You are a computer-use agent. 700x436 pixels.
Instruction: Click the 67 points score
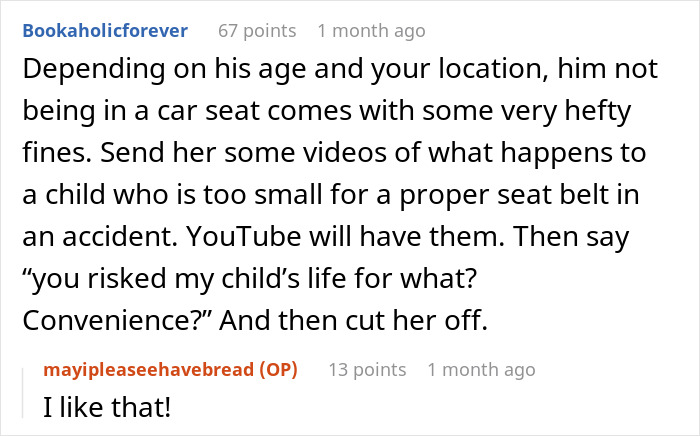click(x=257, y=31)
